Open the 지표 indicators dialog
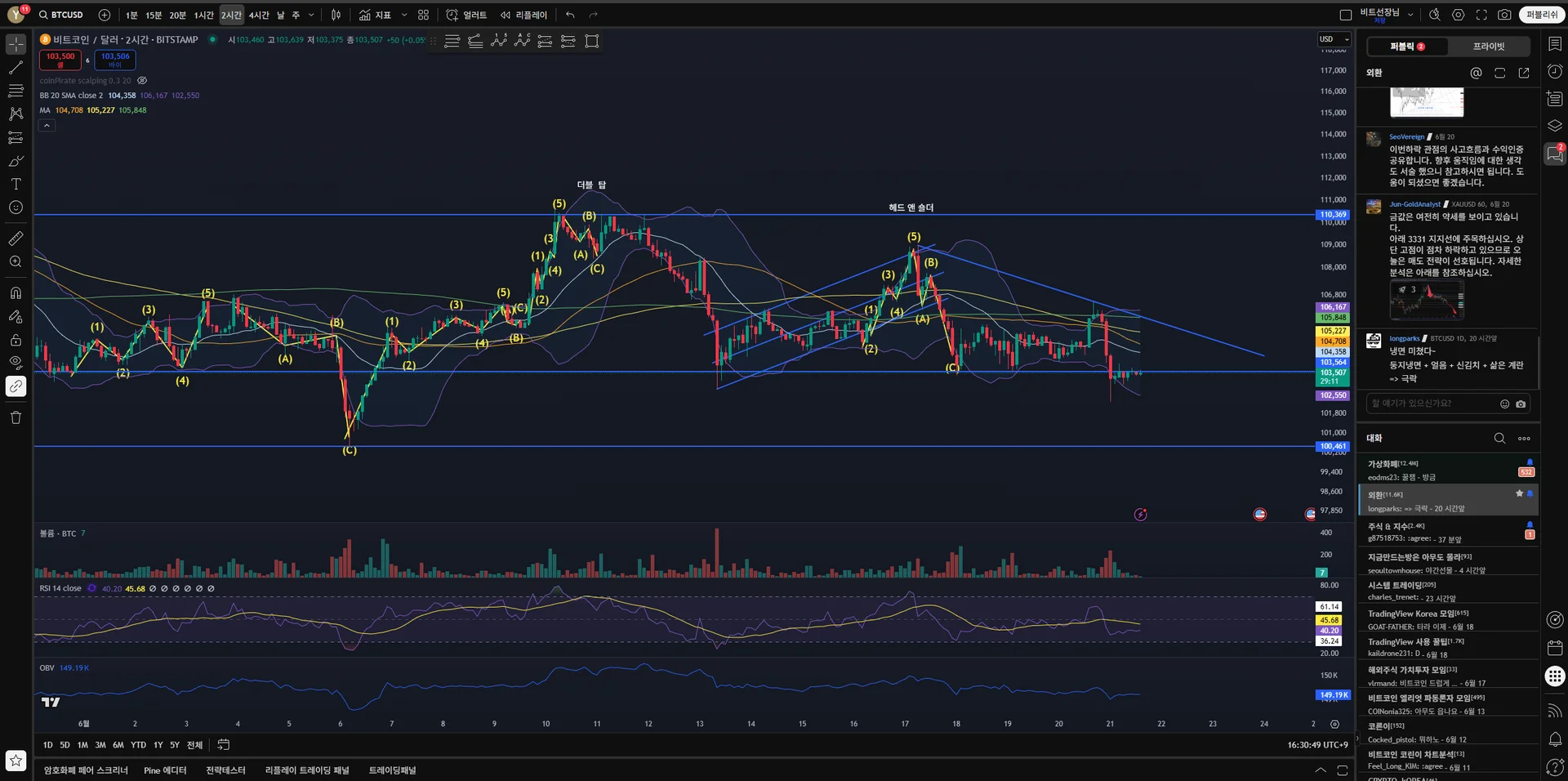 (x=375, y=15)
